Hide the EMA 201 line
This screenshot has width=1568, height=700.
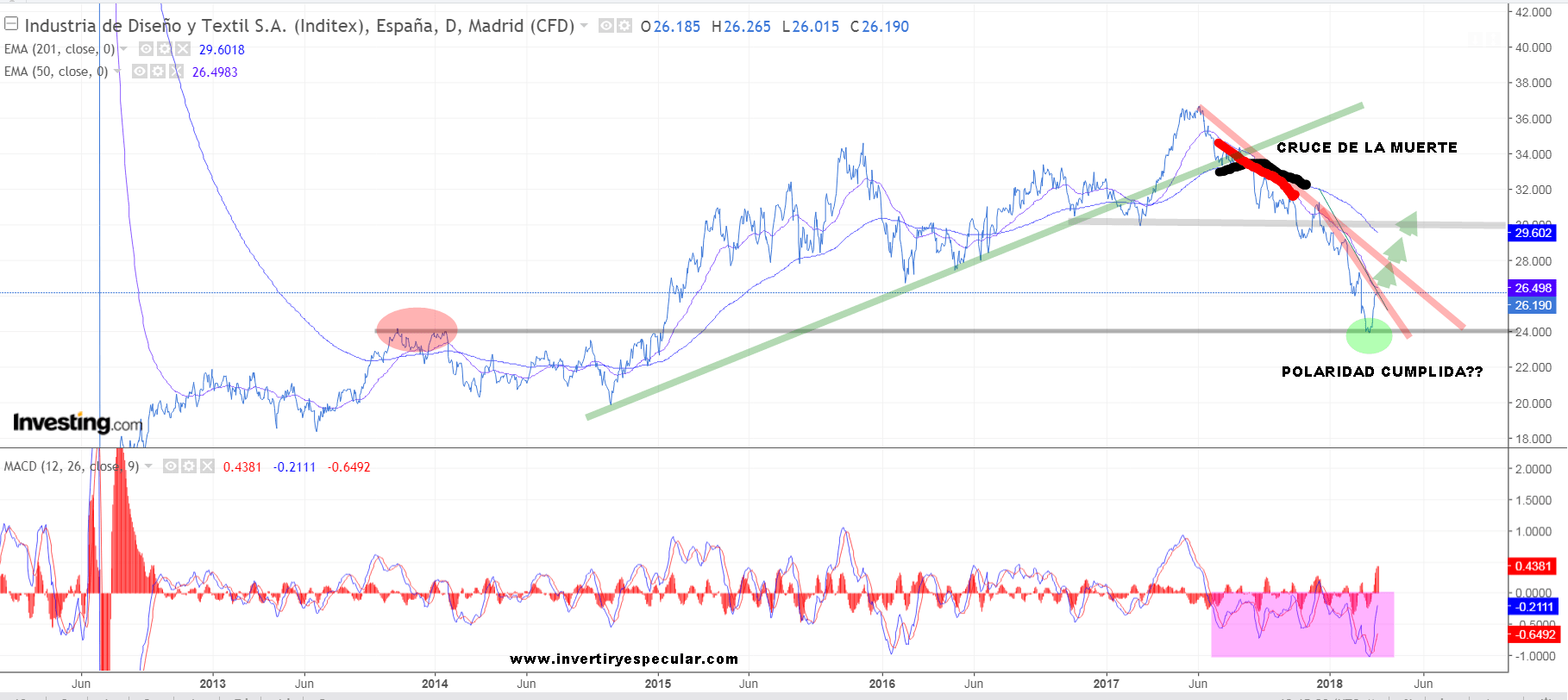(x=147, y=49)
